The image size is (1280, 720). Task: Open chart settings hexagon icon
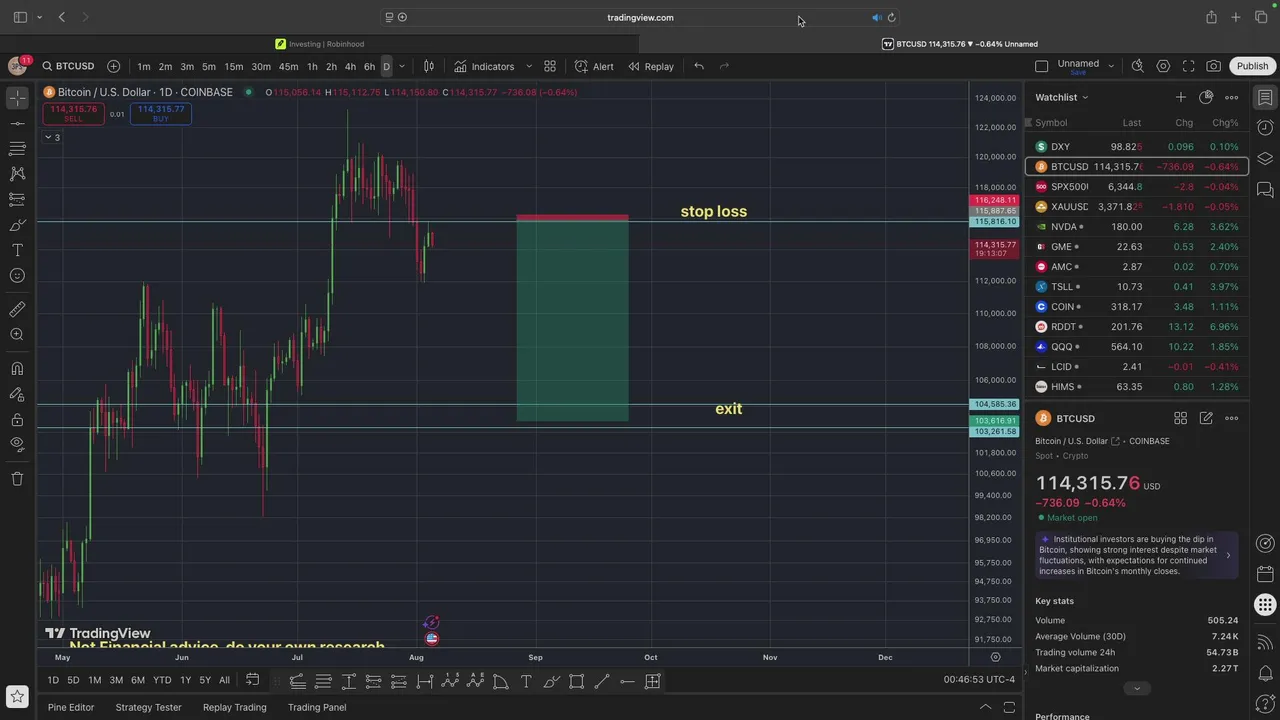point(1163,66)
